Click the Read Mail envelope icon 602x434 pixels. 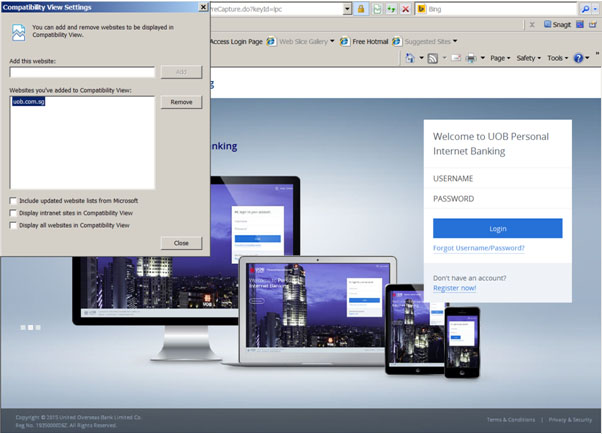456,58
